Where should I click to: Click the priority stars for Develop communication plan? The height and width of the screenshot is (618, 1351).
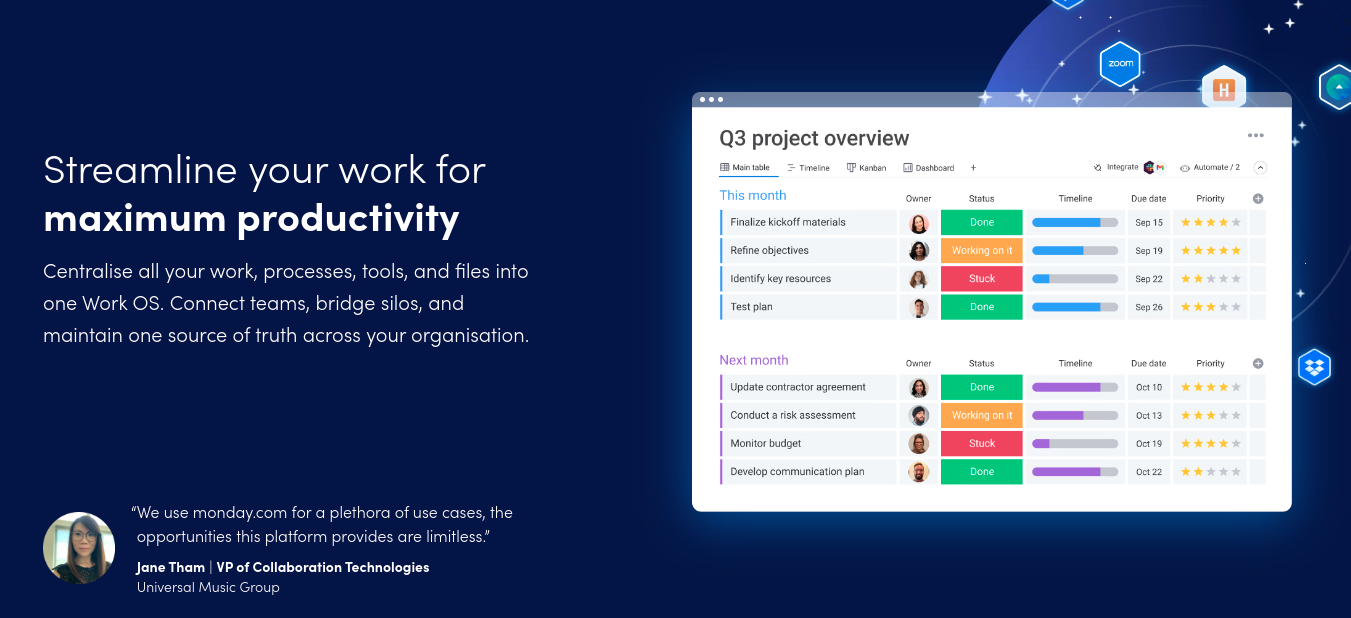pos(1211,472)
